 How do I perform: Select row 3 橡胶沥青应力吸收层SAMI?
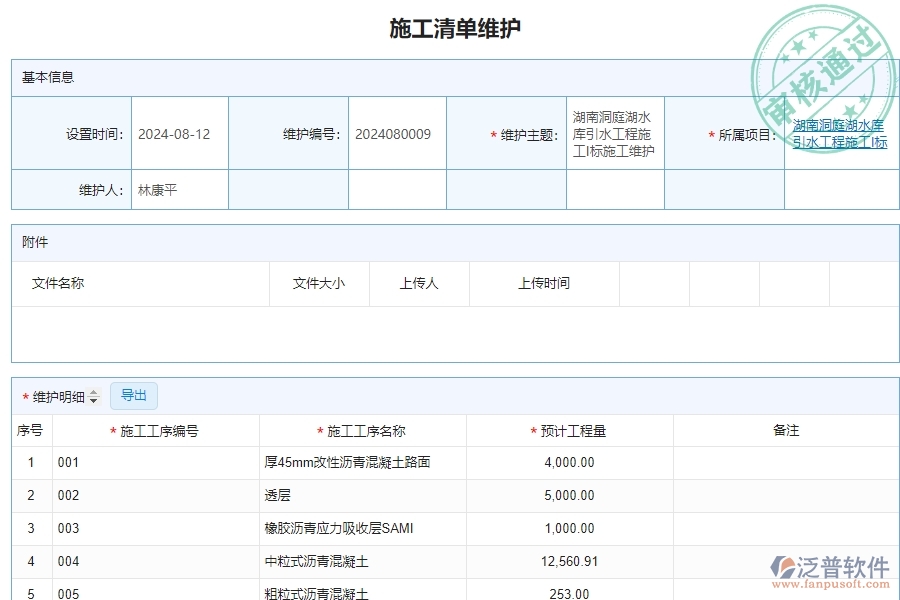click(x=329, y=529)
